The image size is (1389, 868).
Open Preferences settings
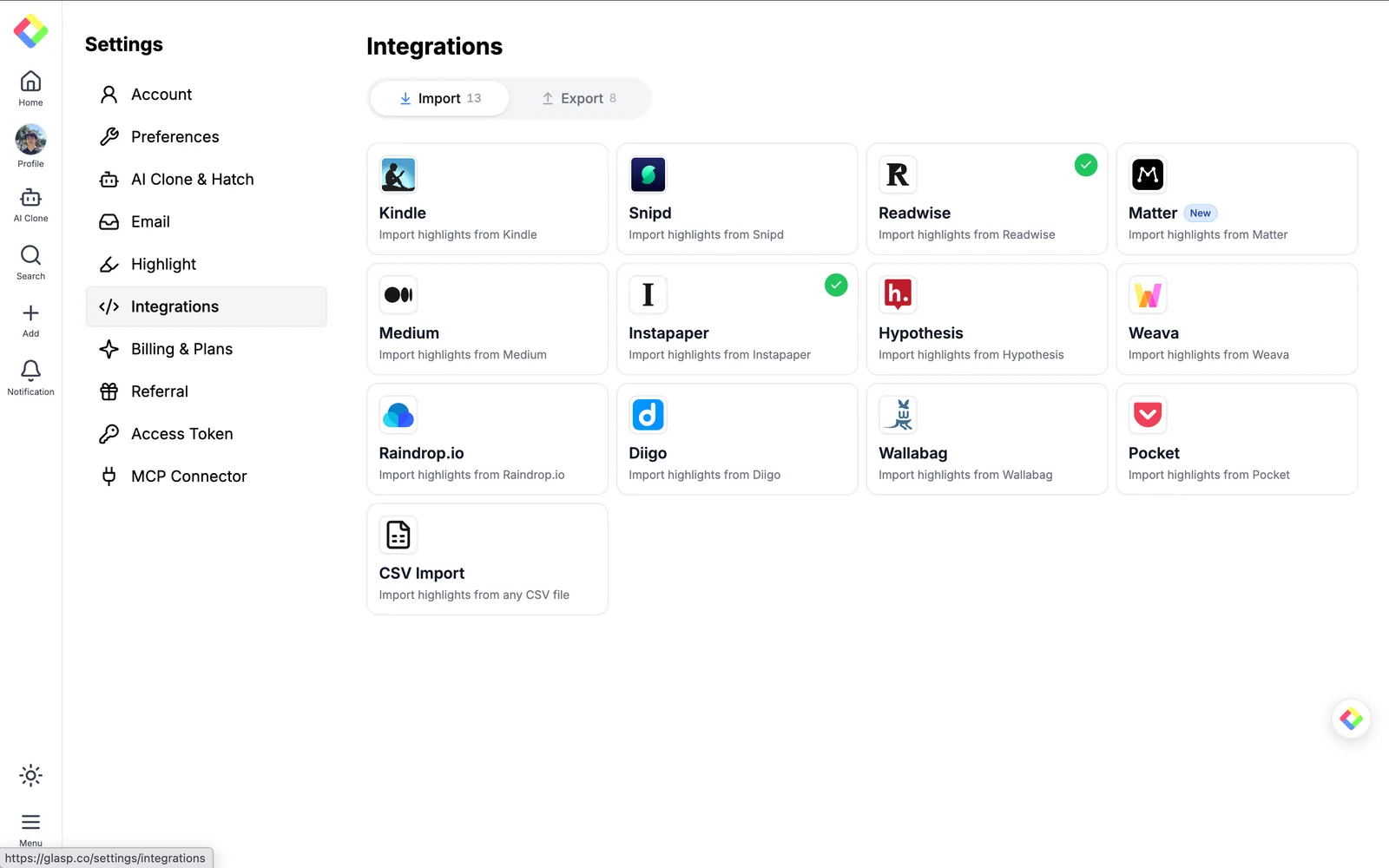(207, 137)
